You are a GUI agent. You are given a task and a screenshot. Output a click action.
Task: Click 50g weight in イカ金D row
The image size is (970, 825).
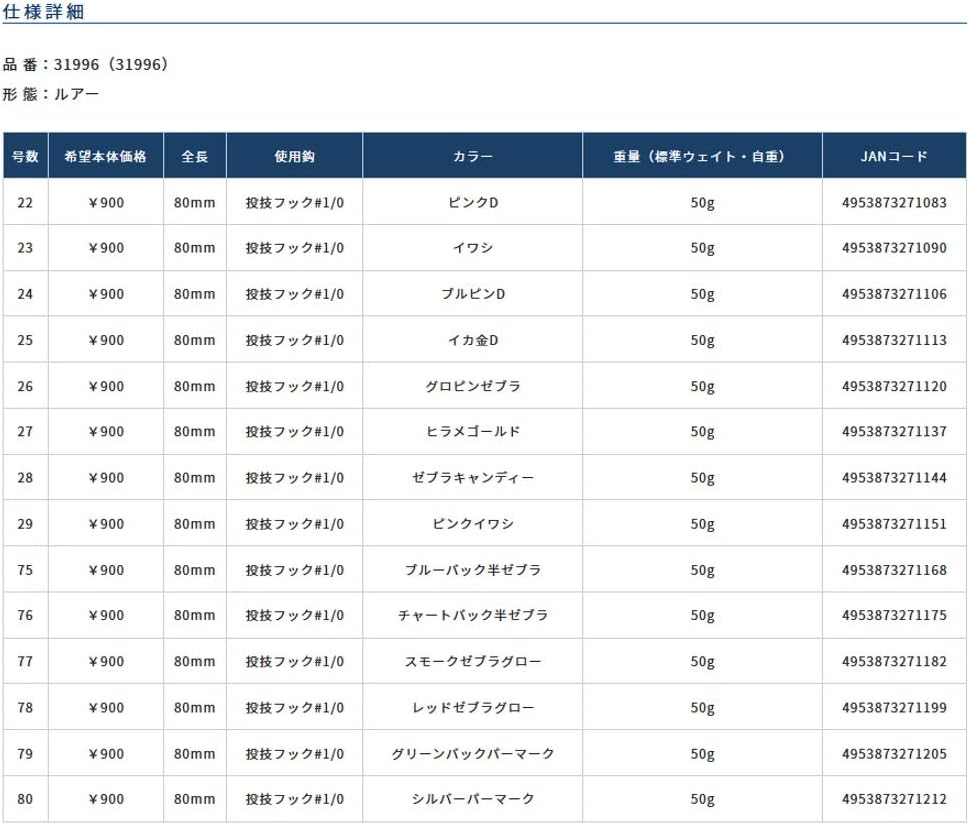(702, 340)
